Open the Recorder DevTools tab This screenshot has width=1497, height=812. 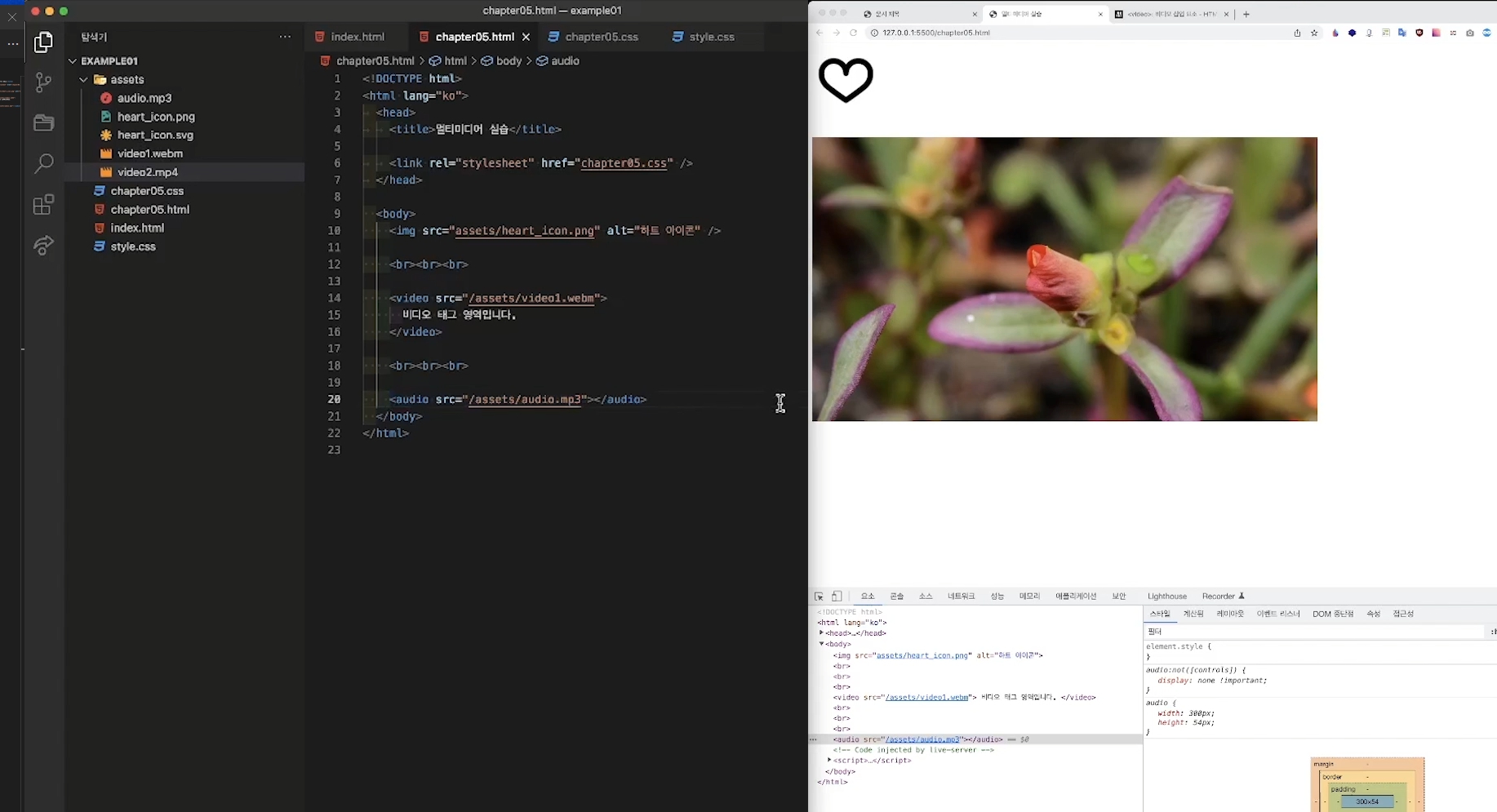coord(1223,597)
